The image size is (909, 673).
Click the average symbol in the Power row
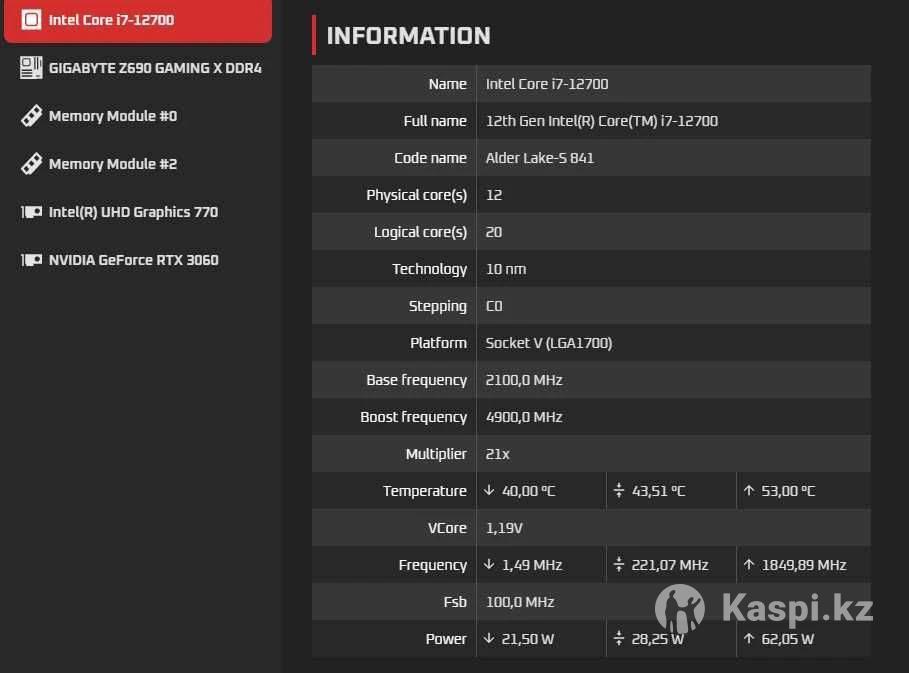tap(619, 639)
